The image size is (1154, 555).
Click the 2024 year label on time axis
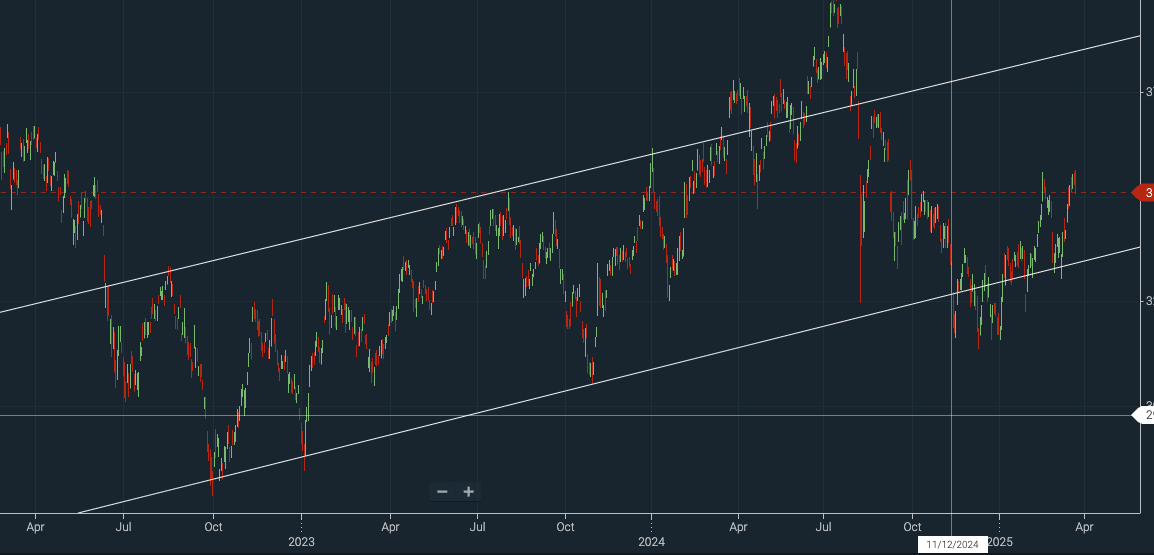coord(651,542)
